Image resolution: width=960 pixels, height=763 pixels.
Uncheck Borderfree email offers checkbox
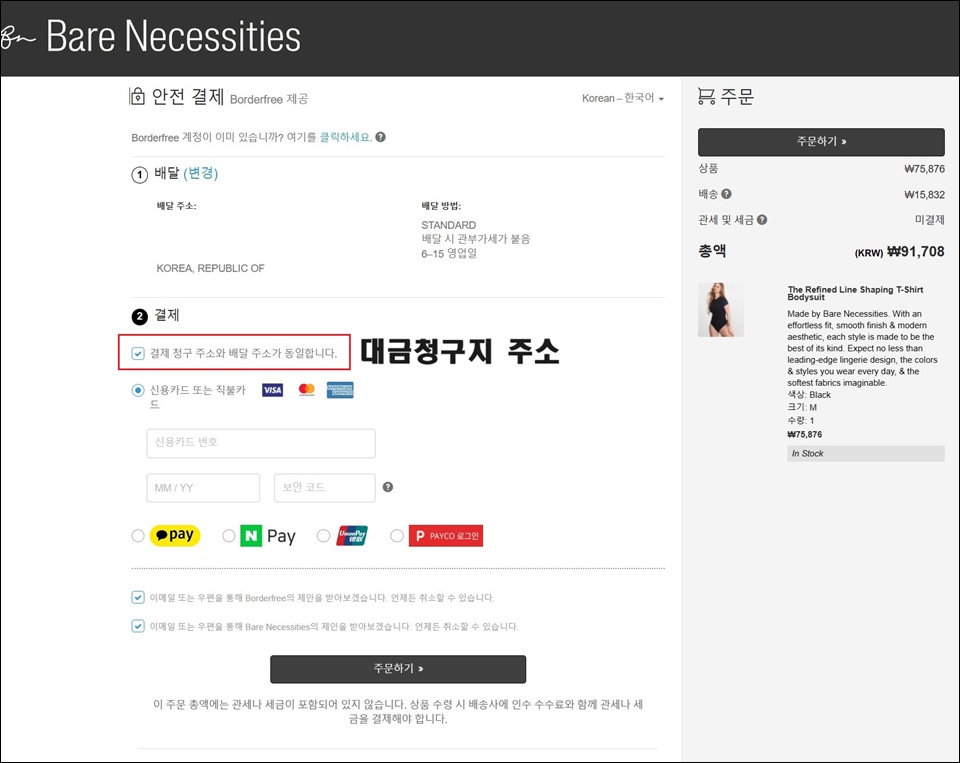pyautogui.click(x=138, y=598)
